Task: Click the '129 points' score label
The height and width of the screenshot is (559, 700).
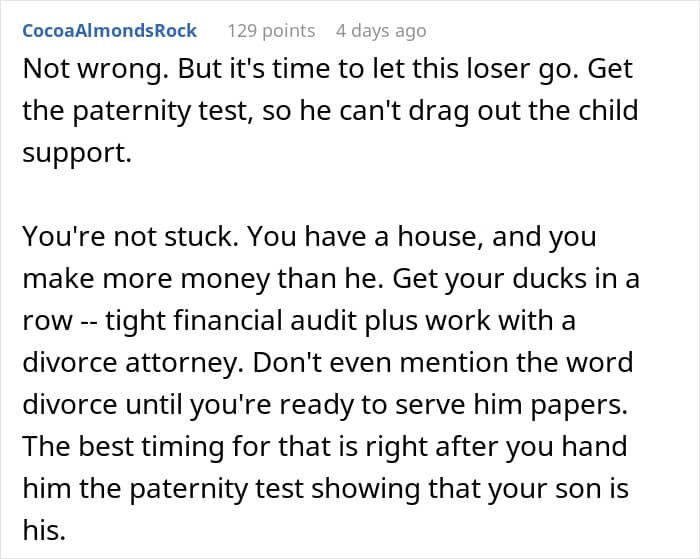Action: 271,31
